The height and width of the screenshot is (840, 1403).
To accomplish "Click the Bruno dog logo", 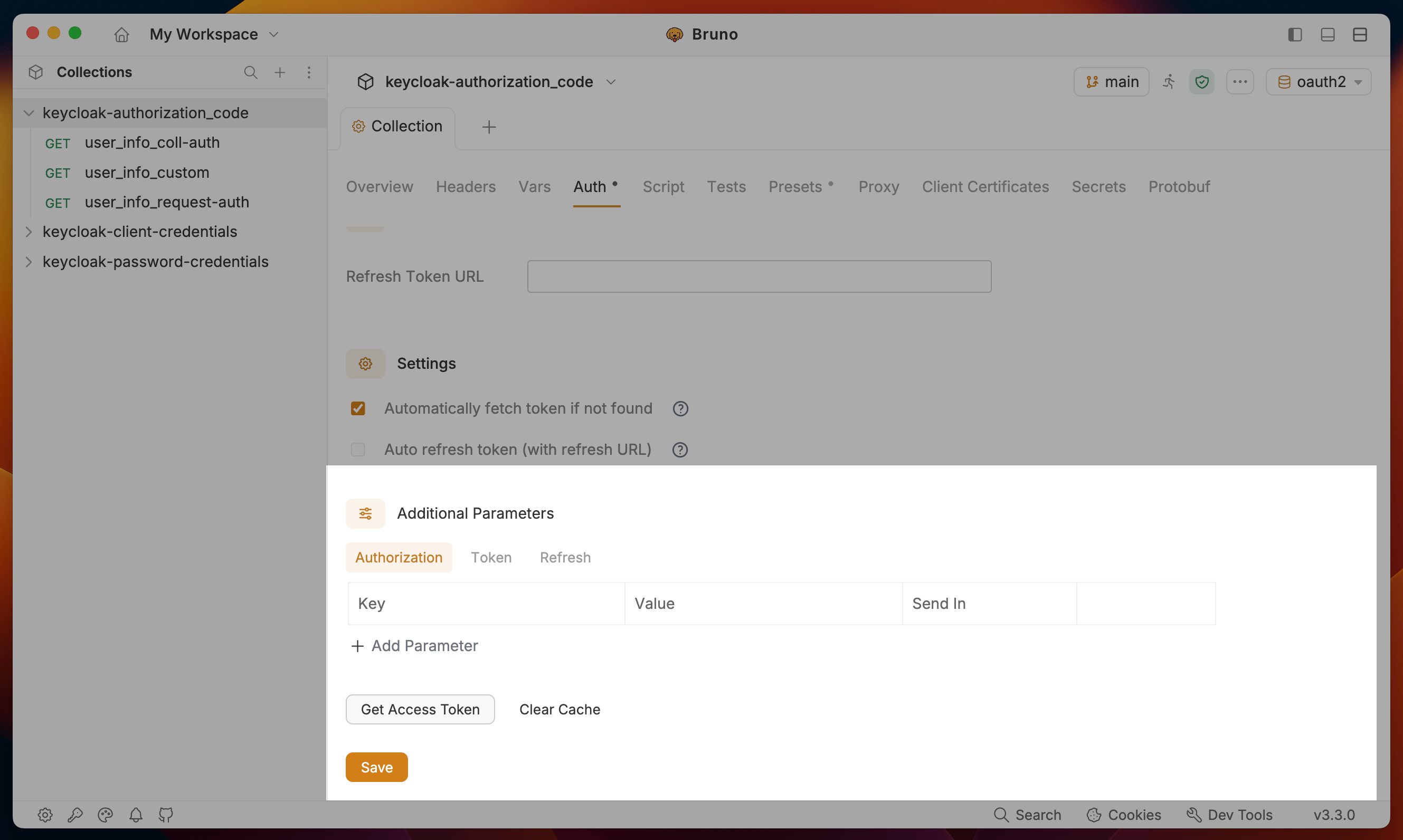I will (x=674, y=34).
